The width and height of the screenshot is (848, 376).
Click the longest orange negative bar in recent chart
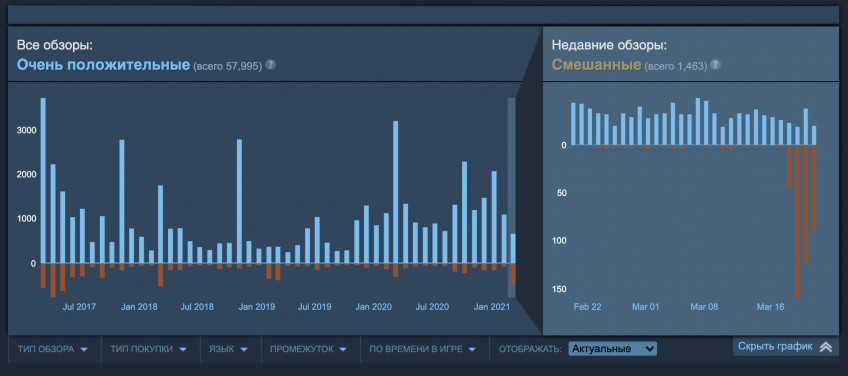click(x=797, y=221)
